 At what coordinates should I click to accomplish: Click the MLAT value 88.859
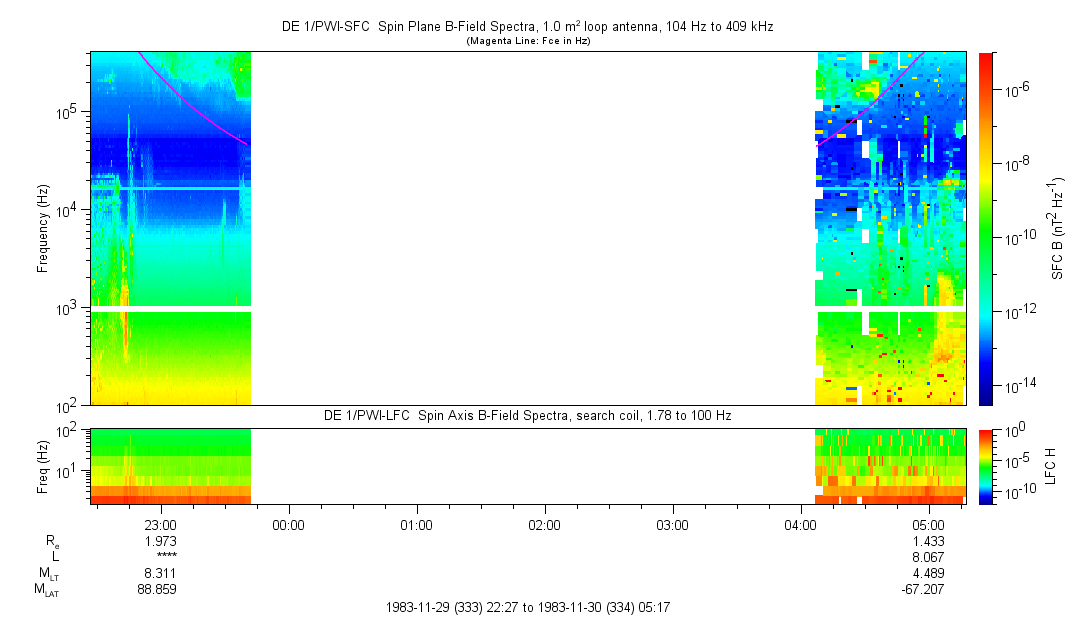pos(157,589)
